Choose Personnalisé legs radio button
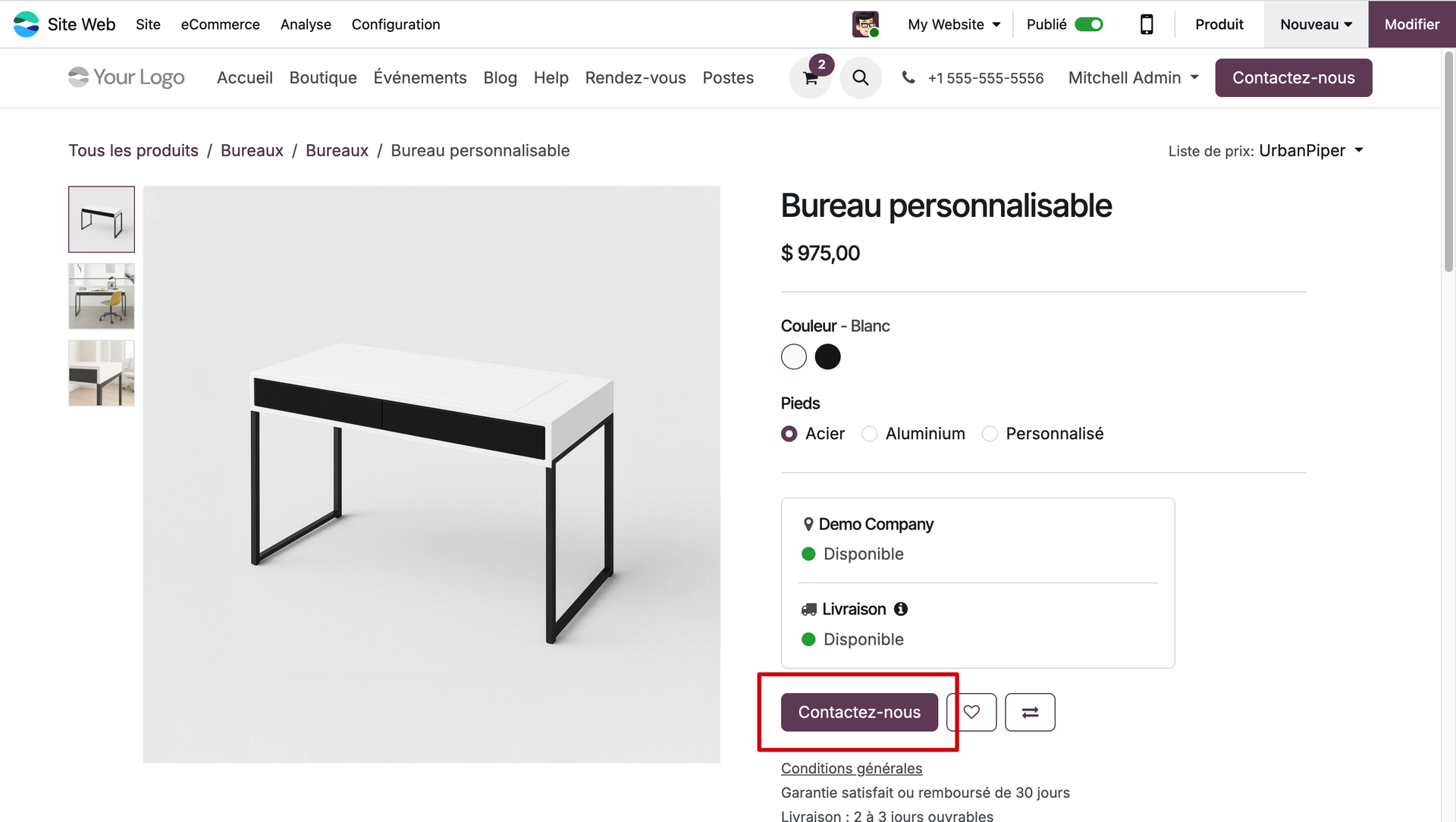The image size is (1456, 822). click(x=990, y=434)
